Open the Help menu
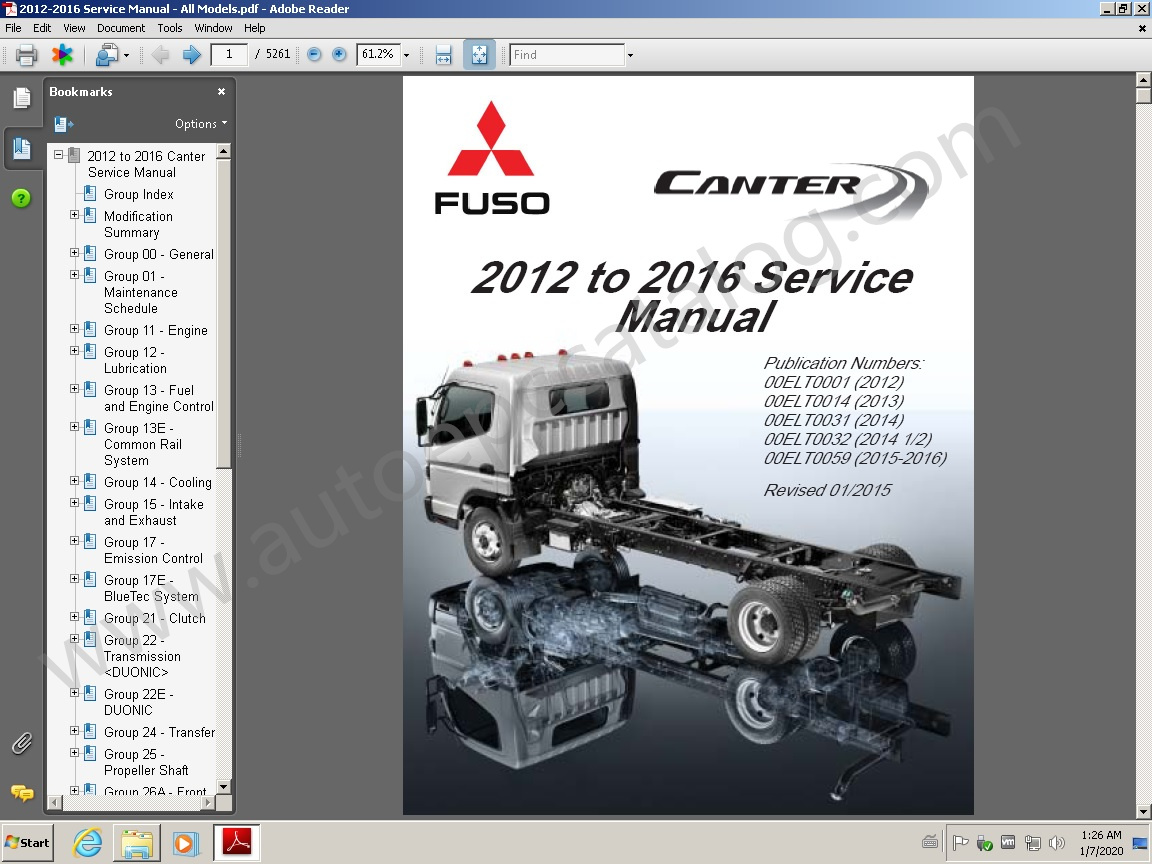Viewport: 1152px width, 864px height. click(255, 28)
